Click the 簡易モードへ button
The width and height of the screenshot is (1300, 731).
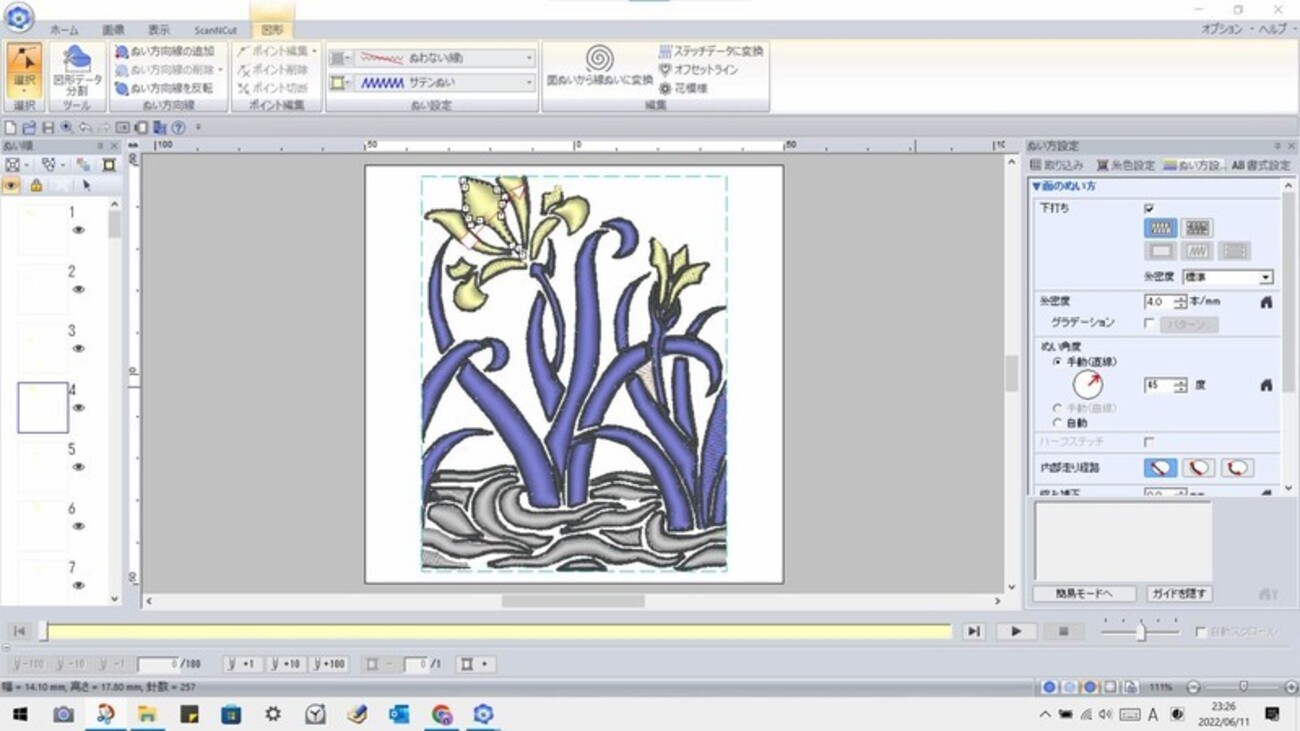1084,593
